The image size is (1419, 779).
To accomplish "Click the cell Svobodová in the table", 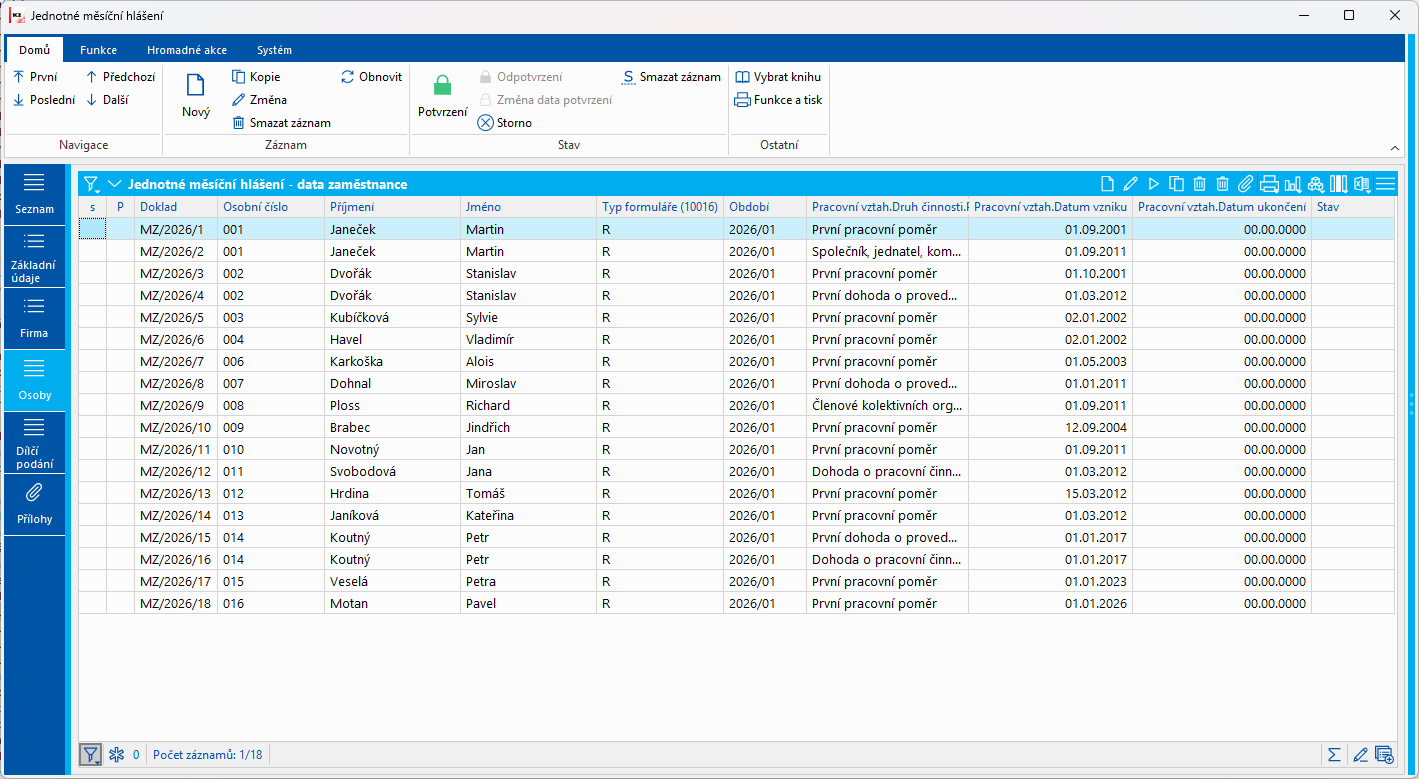I will pyautogui.click(x=392, y=472).
